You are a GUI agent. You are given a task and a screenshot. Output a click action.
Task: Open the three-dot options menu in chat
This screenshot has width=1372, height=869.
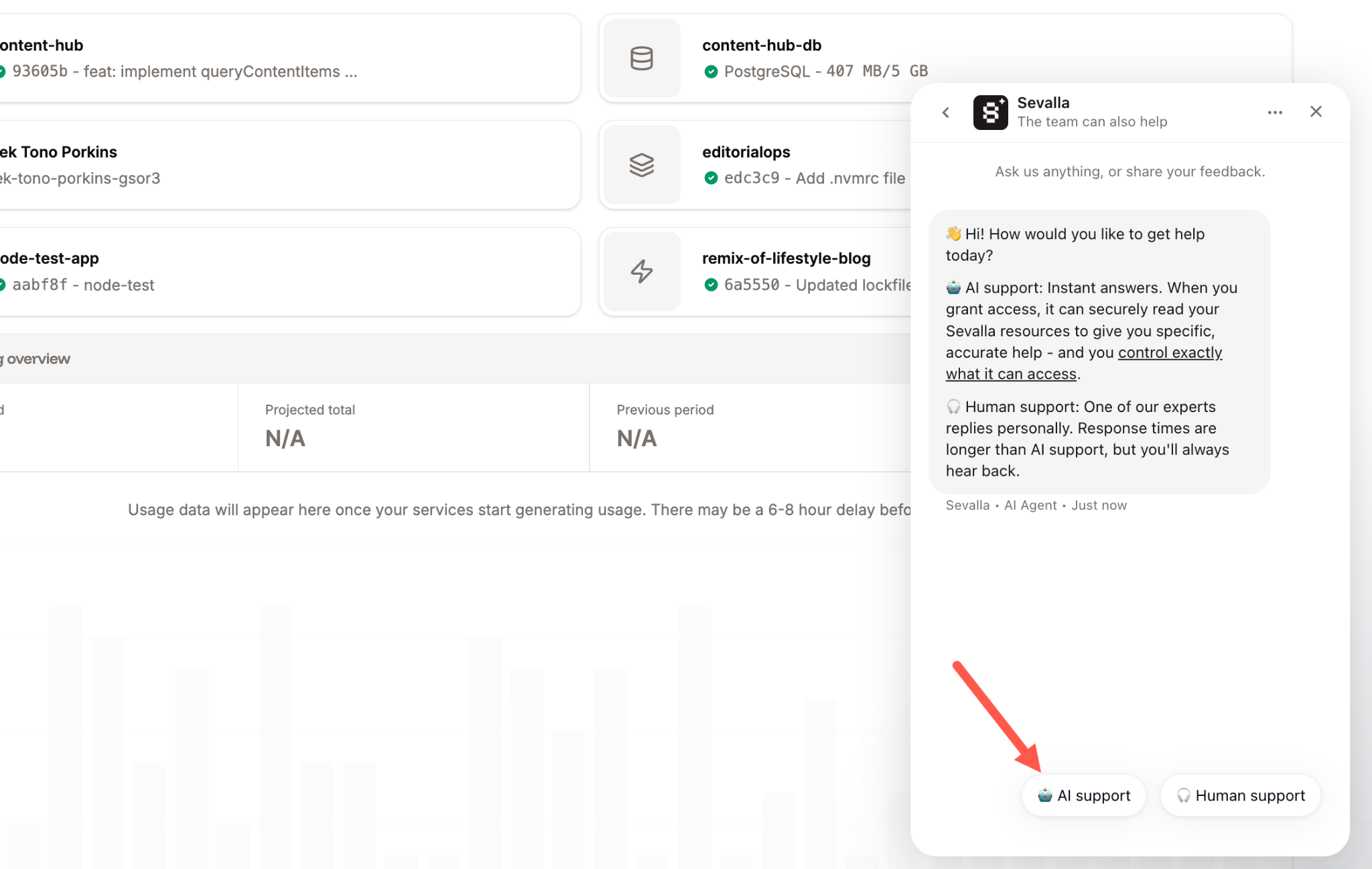(1275, 113)
